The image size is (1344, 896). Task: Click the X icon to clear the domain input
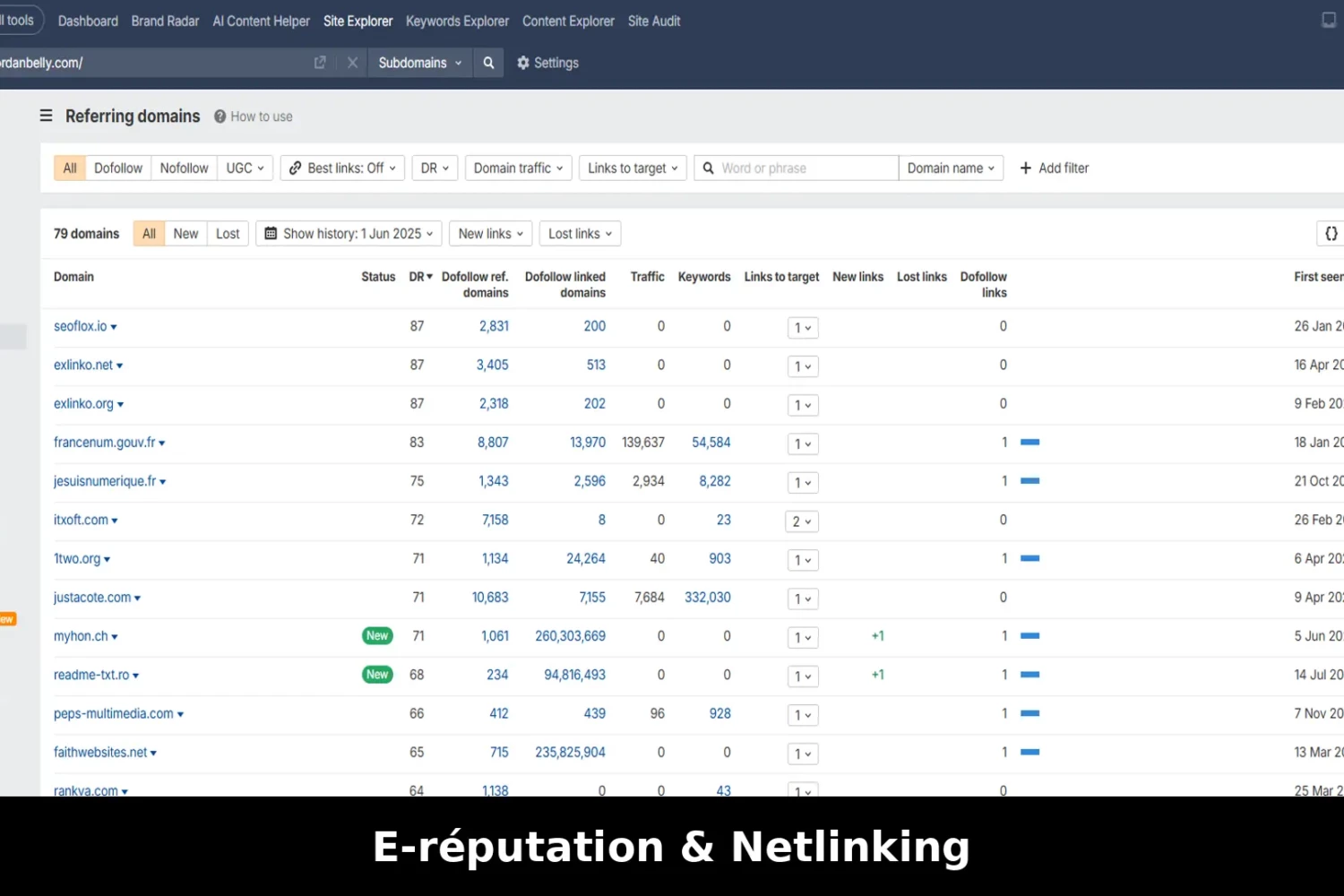352,63
